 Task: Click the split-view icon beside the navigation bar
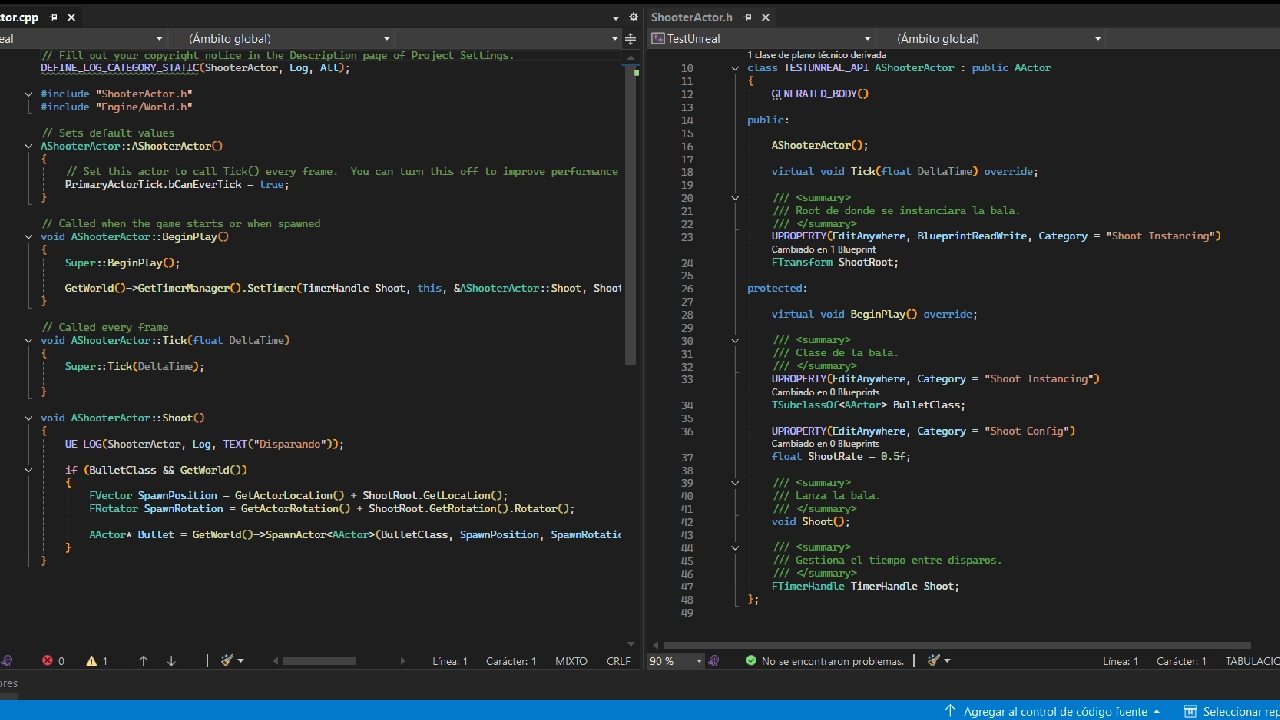click(x=630, y=38)
